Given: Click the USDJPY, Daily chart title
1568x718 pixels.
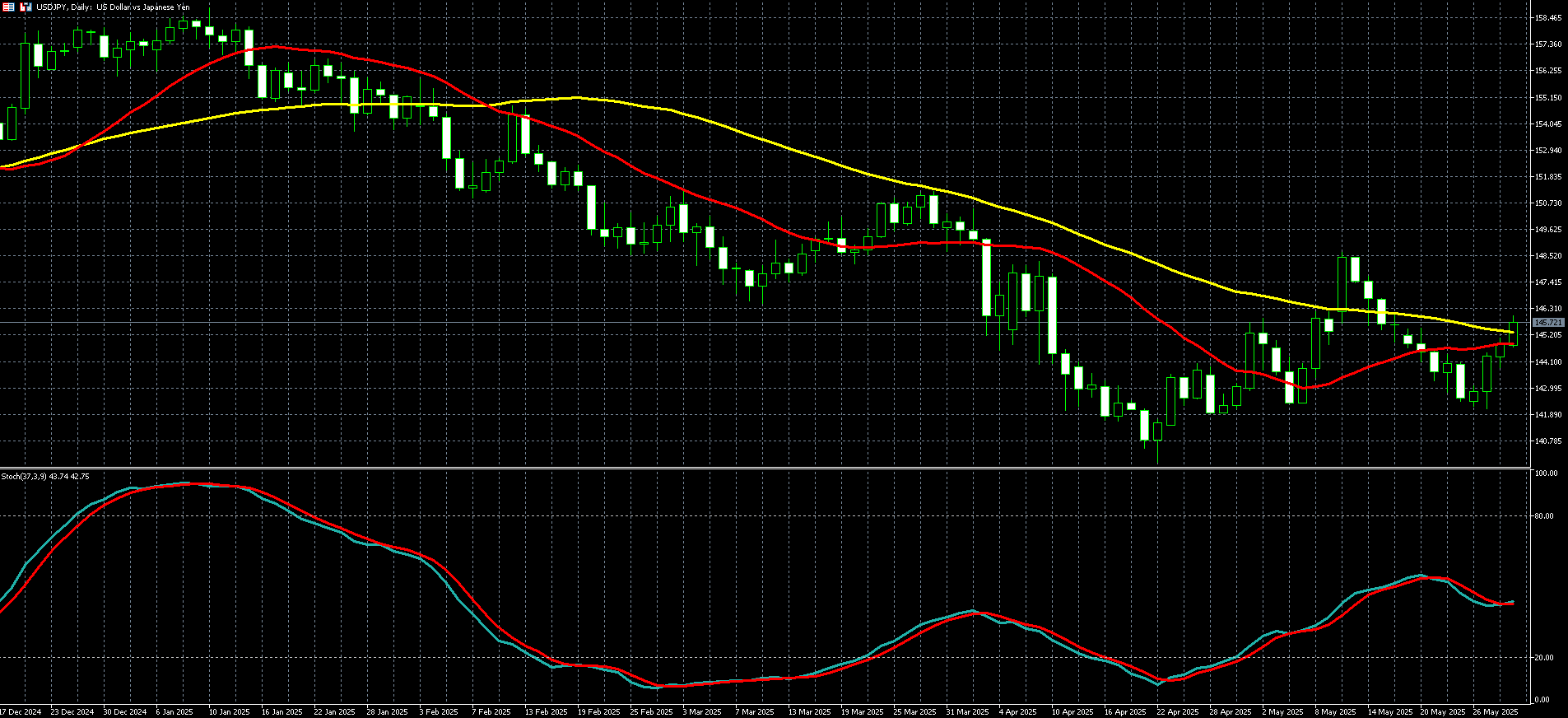Looking at the screenshot, I should click(x=113, y=7).
